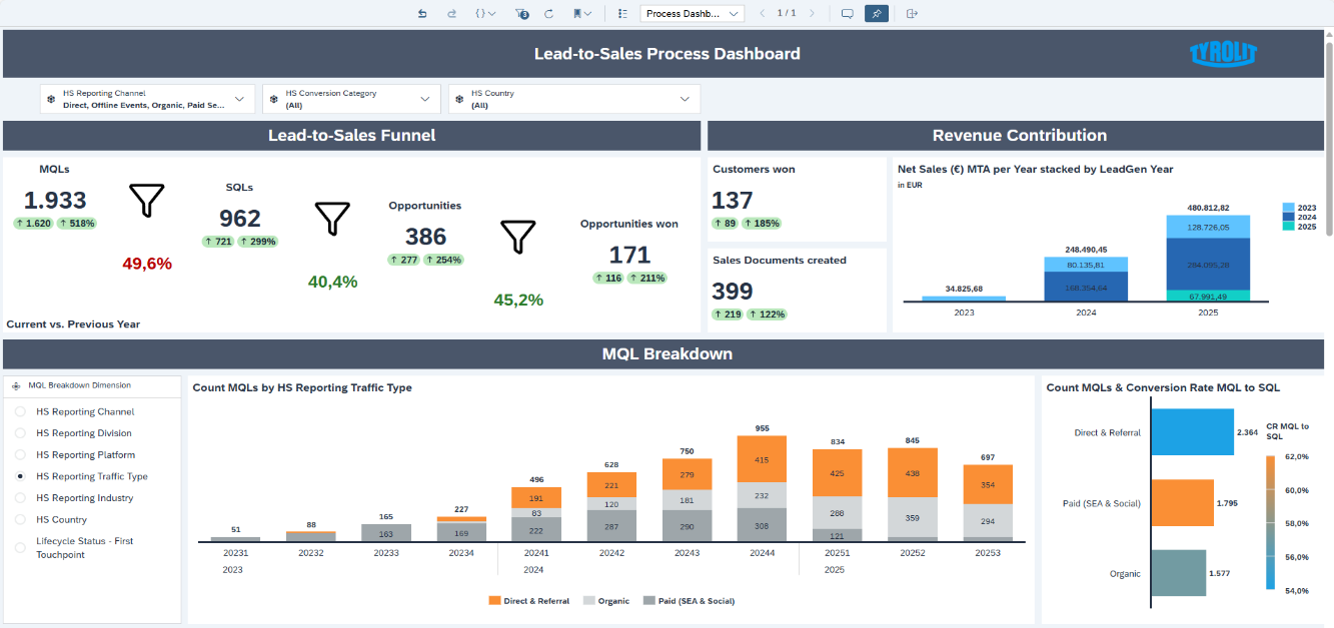Select HS Reporting Channel radio option
The height and width of the screenshot is (628, 1334).
20,412
